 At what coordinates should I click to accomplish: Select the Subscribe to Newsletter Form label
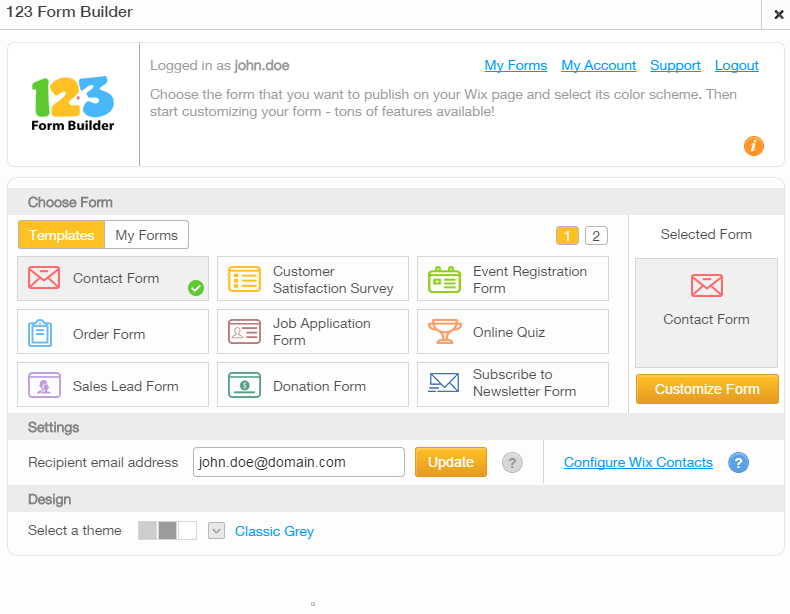tap(524, 383)
